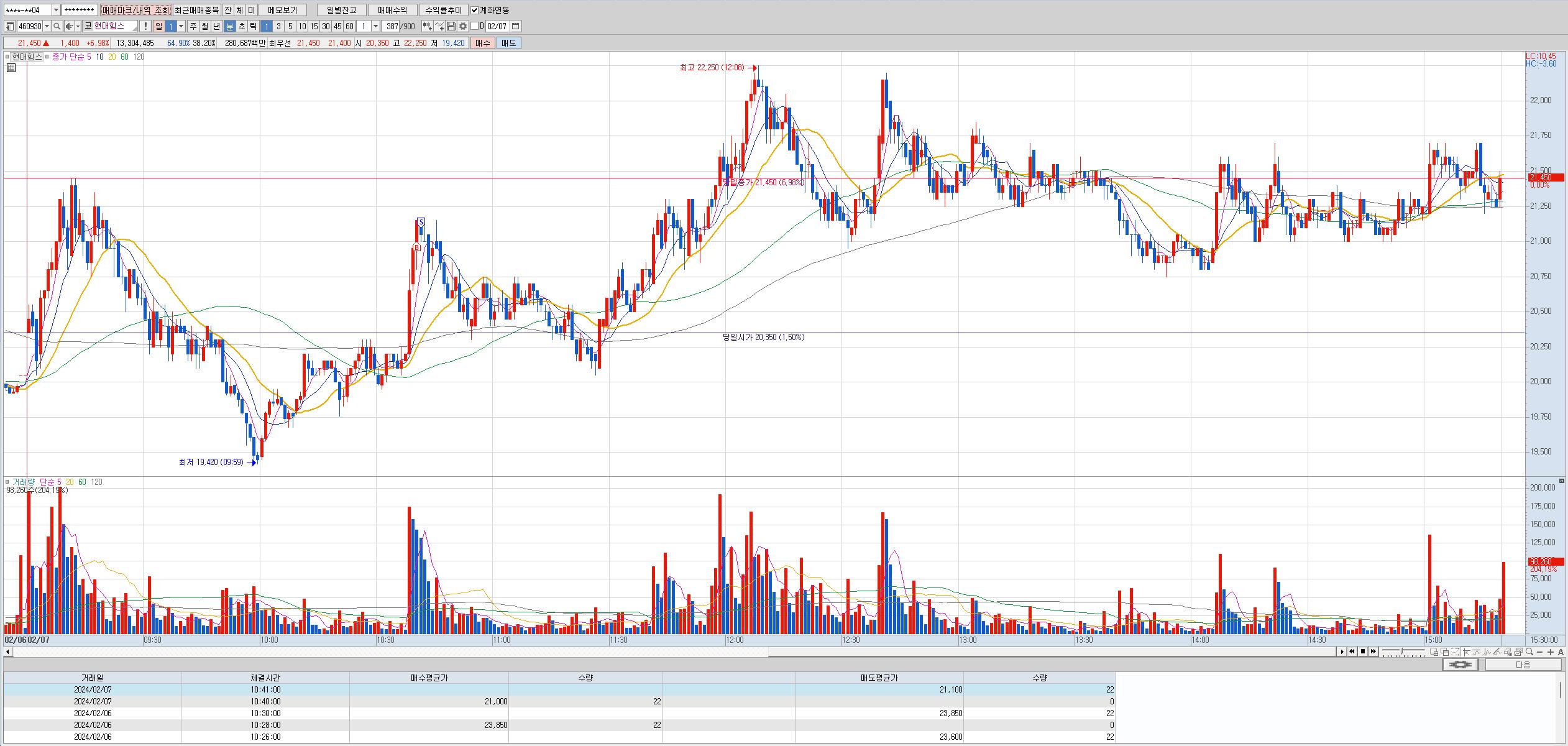Viewport: 1568px width, 746px height.
Task: Switch to the 매매수익 tab
Action: pos(392,10)
